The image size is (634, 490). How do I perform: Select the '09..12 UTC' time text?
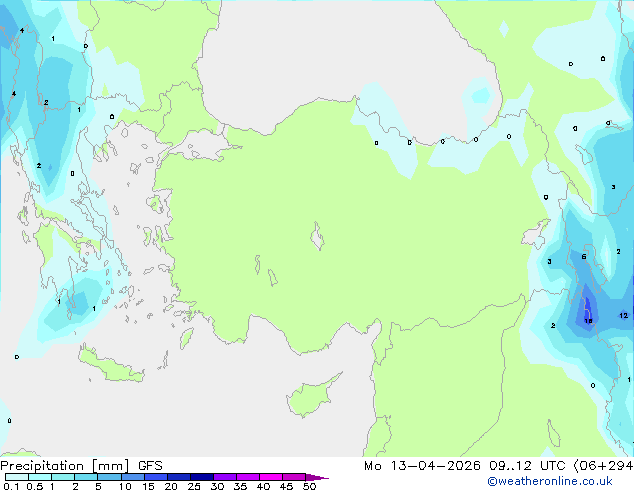527,466
